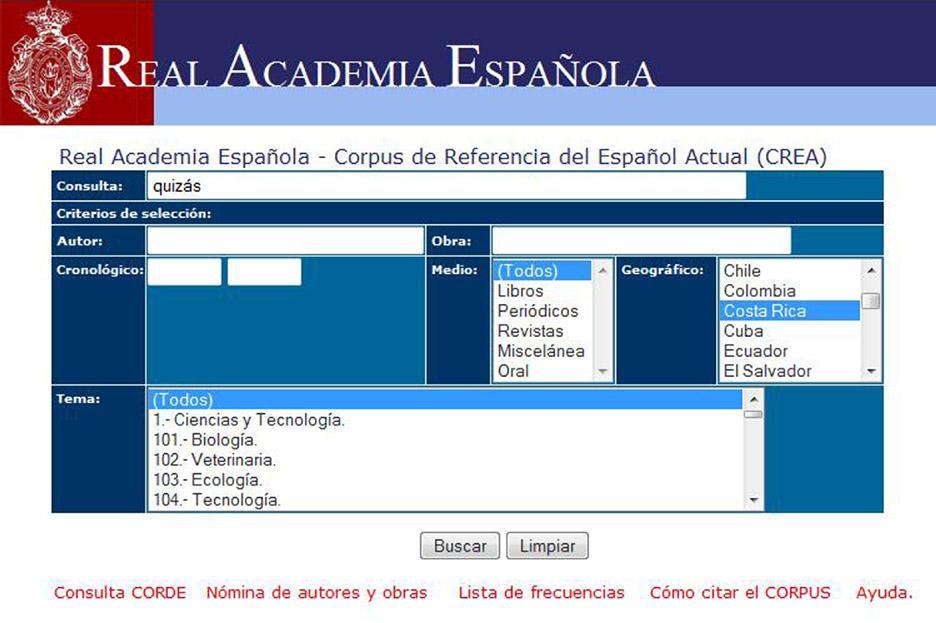Choose Revistas in the Medio list
Image resolution: width=936 pixels, height=623 pixels.
[543, 331]
